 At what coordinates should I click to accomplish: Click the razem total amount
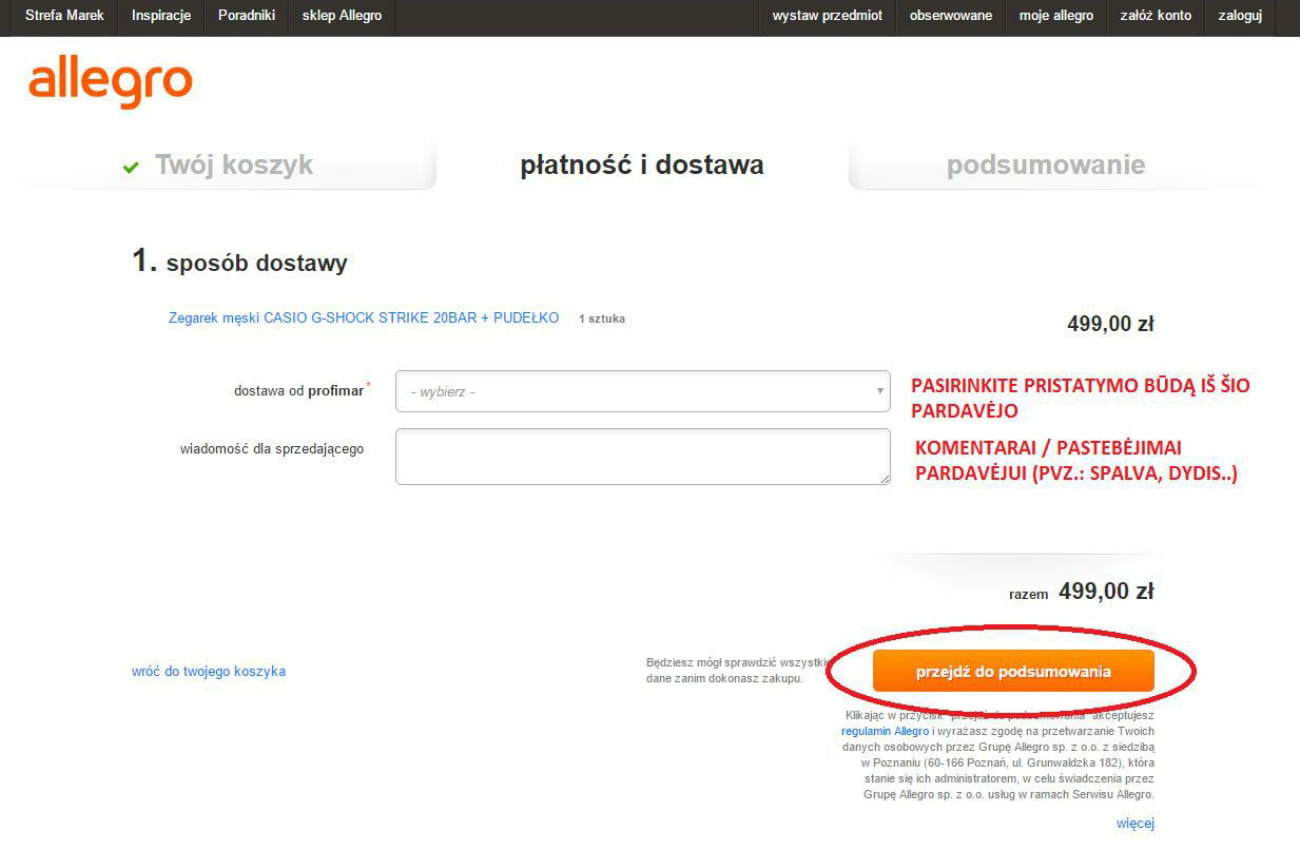click(x=1106, y=591)
